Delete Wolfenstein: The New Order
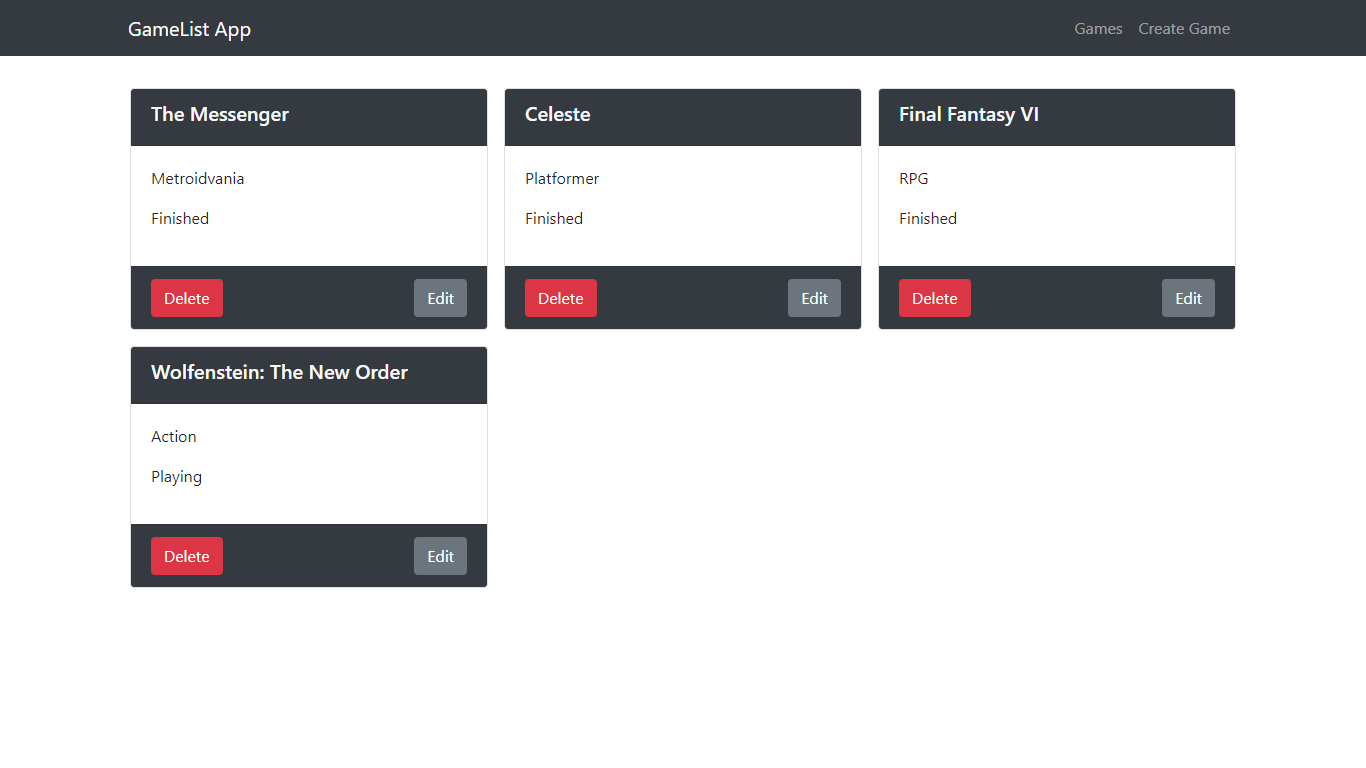 tap(187, 556)
